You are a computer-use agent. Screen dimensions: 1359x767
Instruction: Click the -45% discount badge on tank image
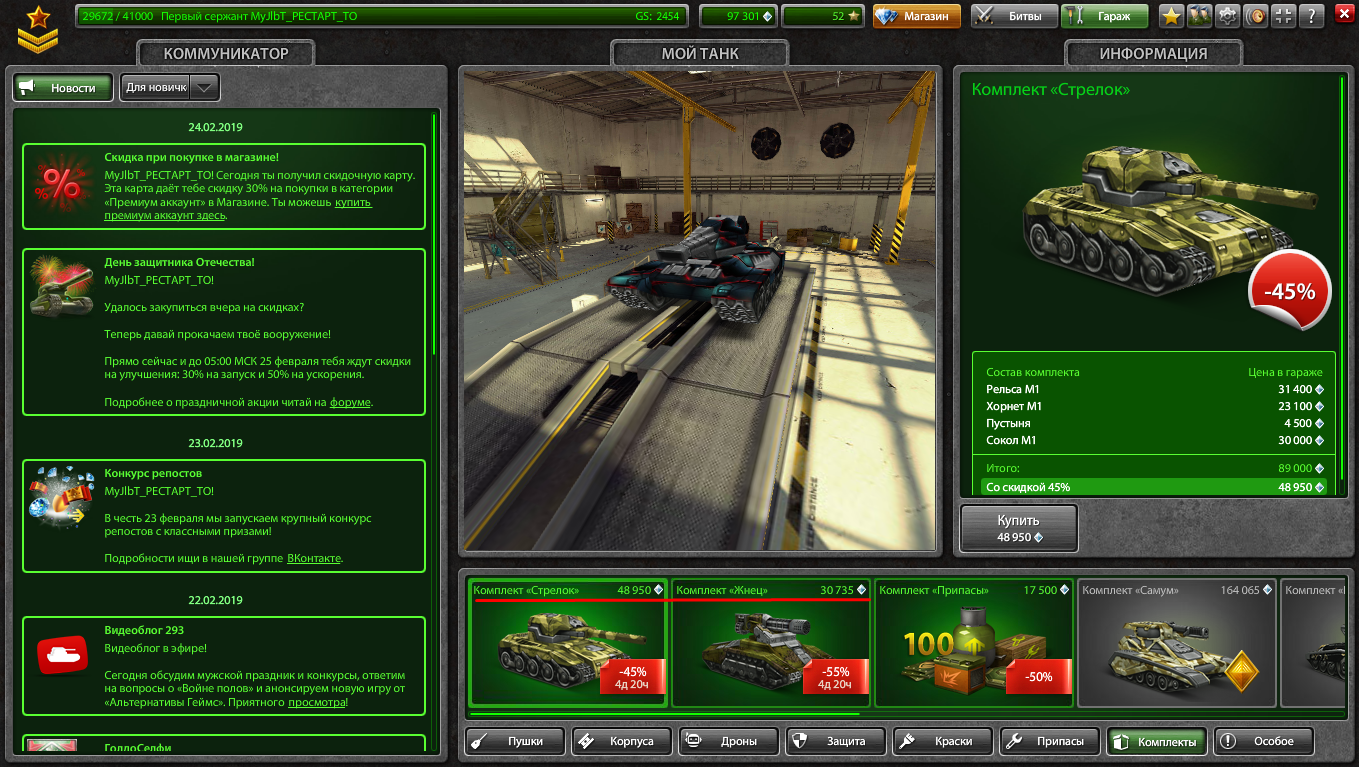click(1289, 292)
